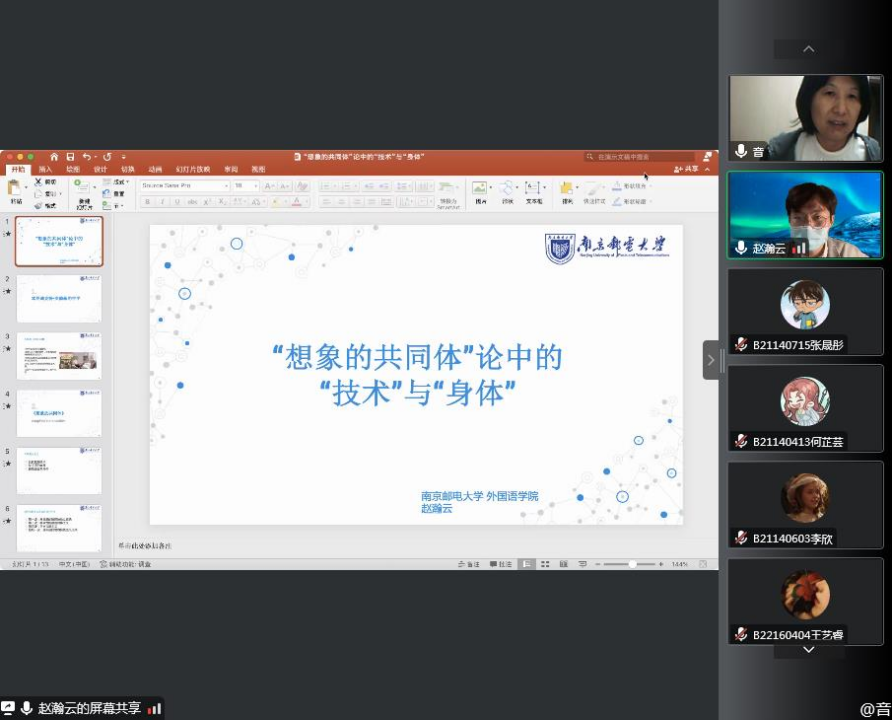Toggle the 备注 notes pane in status bar
The width and height of the screenshot is (892, 720).
(x=469, y=564)
